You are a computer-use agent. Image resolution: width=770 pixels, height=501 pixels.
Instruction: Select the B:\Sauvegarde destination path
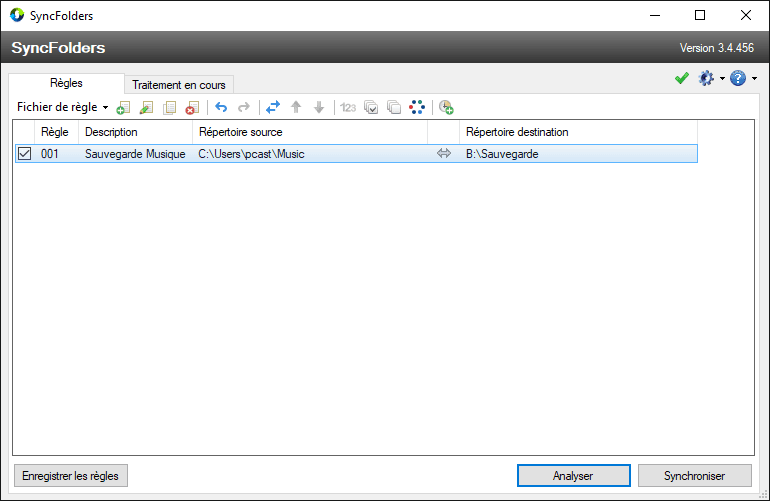502,154
